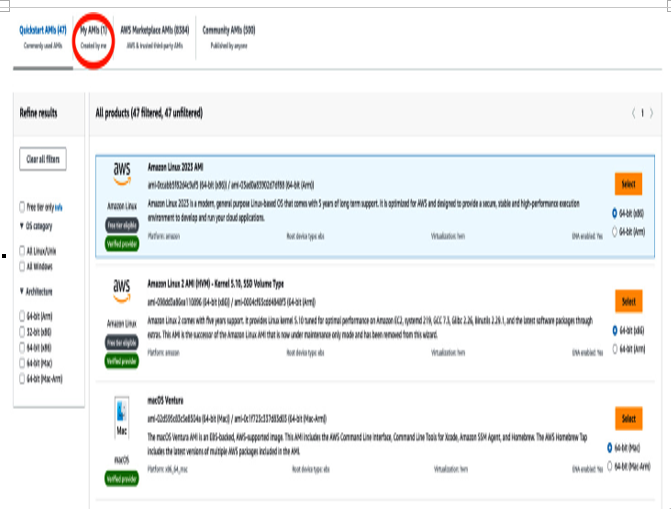Viewport: 671px width, 517px height.
Task: Click the macOS Ventura title
Action: [x=165, y=401]
